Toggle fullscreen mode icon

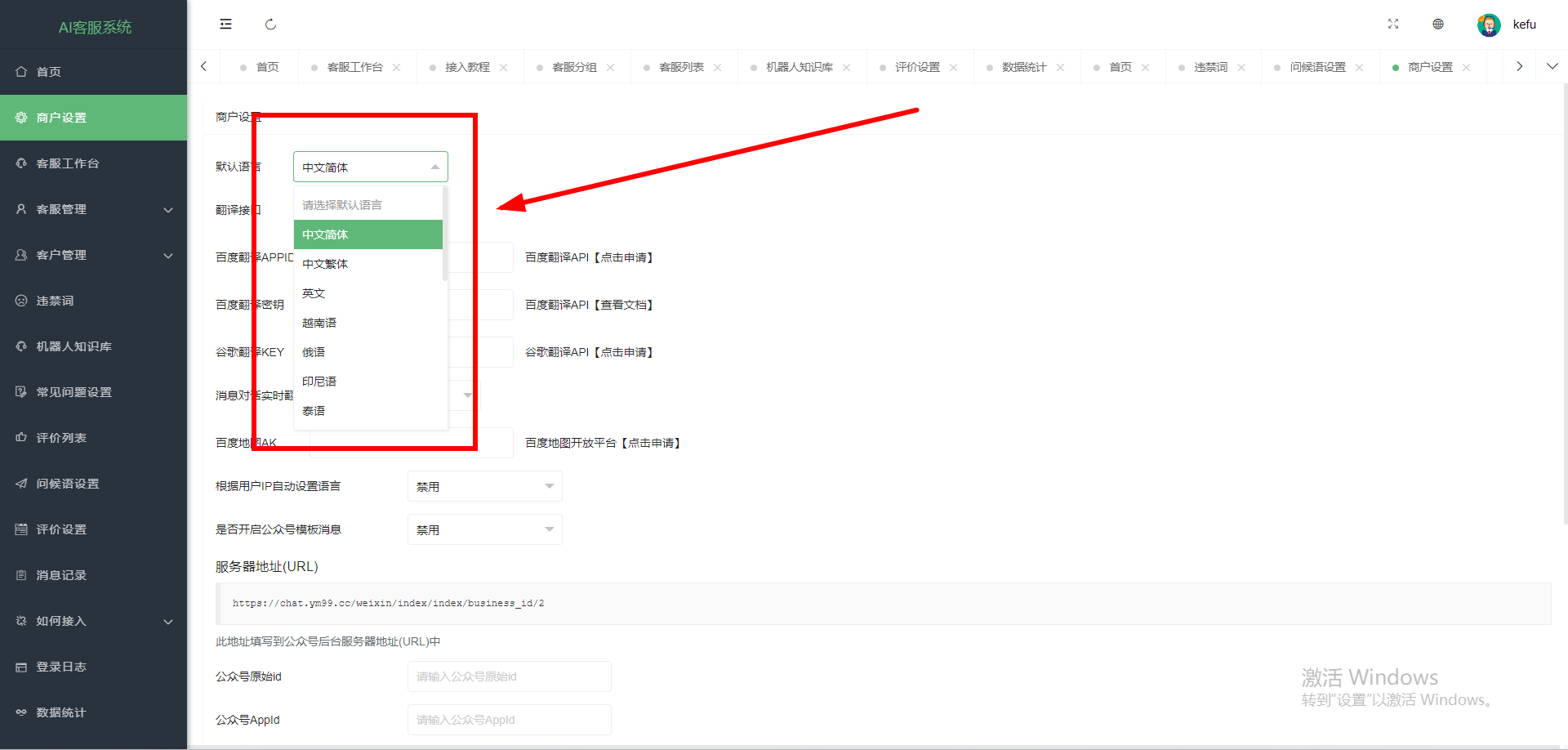[1393, 25]
